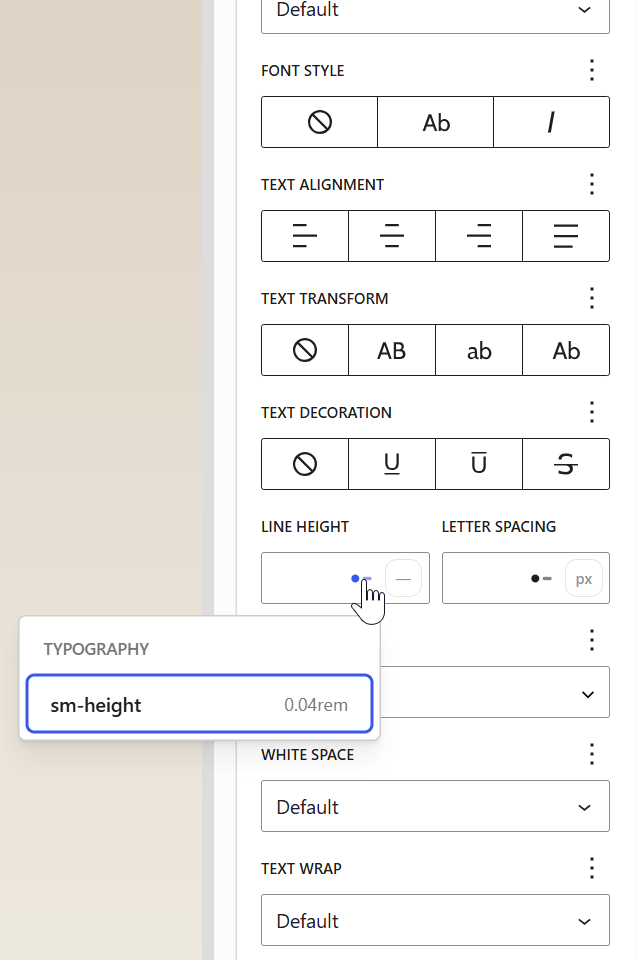636x960 pixels.
Task: Change Line Height unit selector
Action: tap(403, 579)
